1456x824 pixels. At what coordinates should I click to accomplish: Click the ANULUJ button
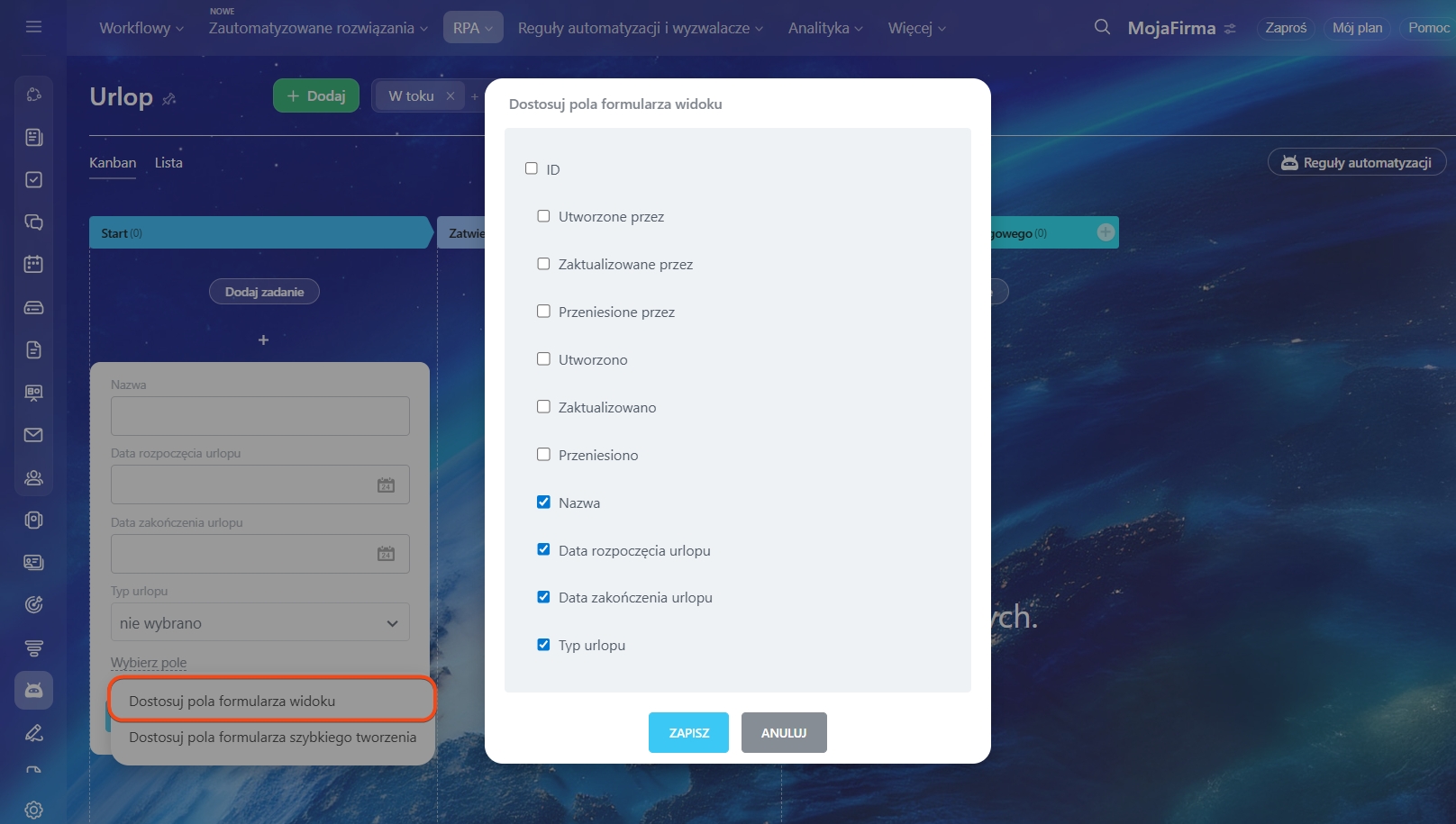(784, 733)
